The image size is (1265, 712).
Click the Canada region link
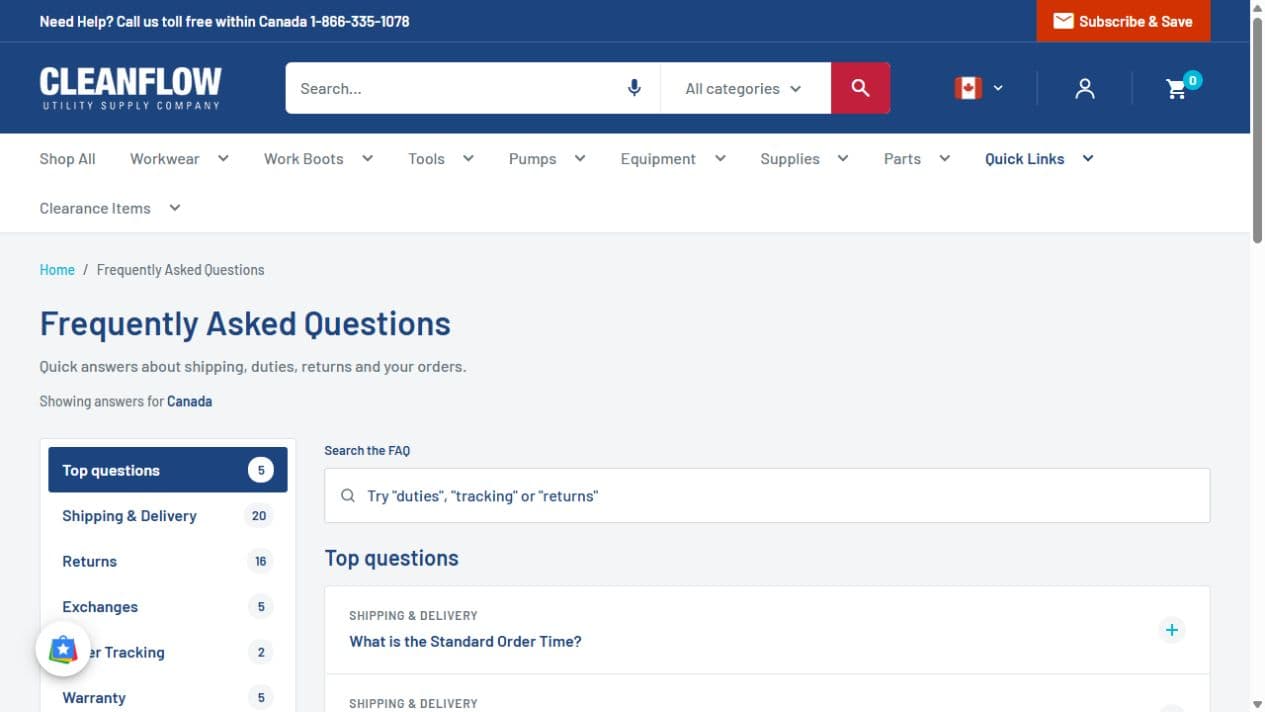click(x=189, y=401)
